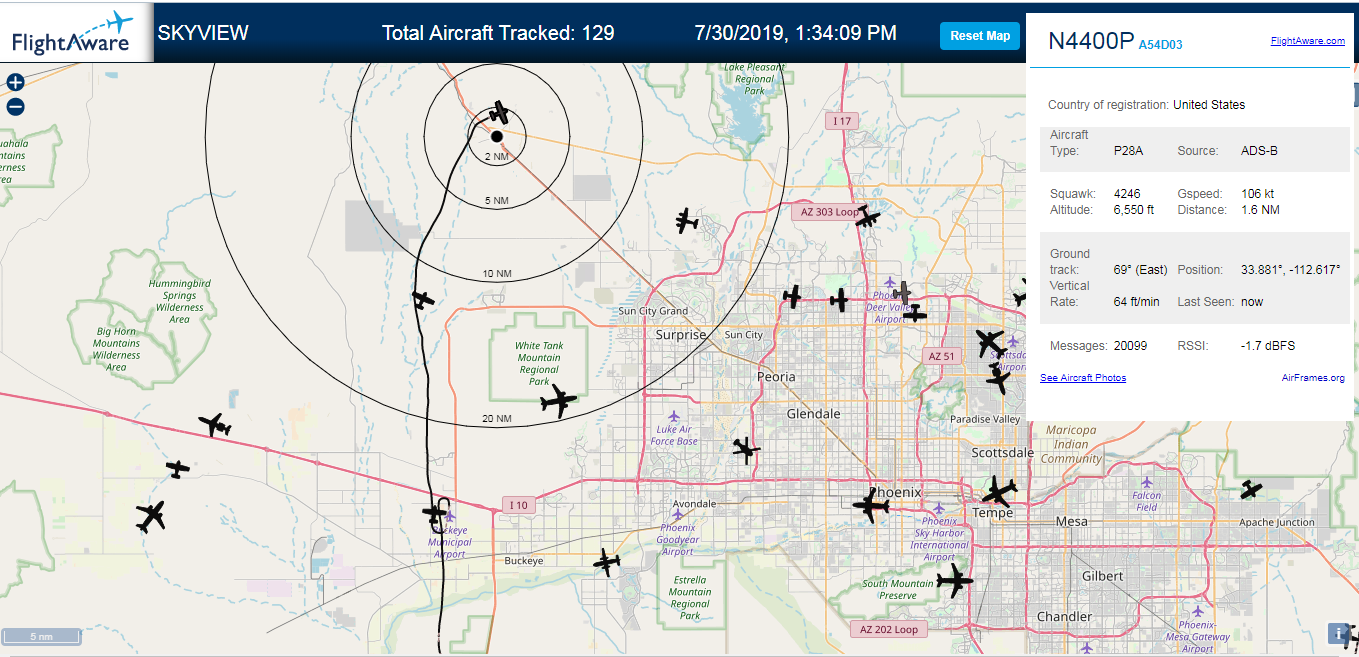Click the Phoenix Deer Valley Airport symbol
The height and width of the screenshot is (657, 1359).
890,284
